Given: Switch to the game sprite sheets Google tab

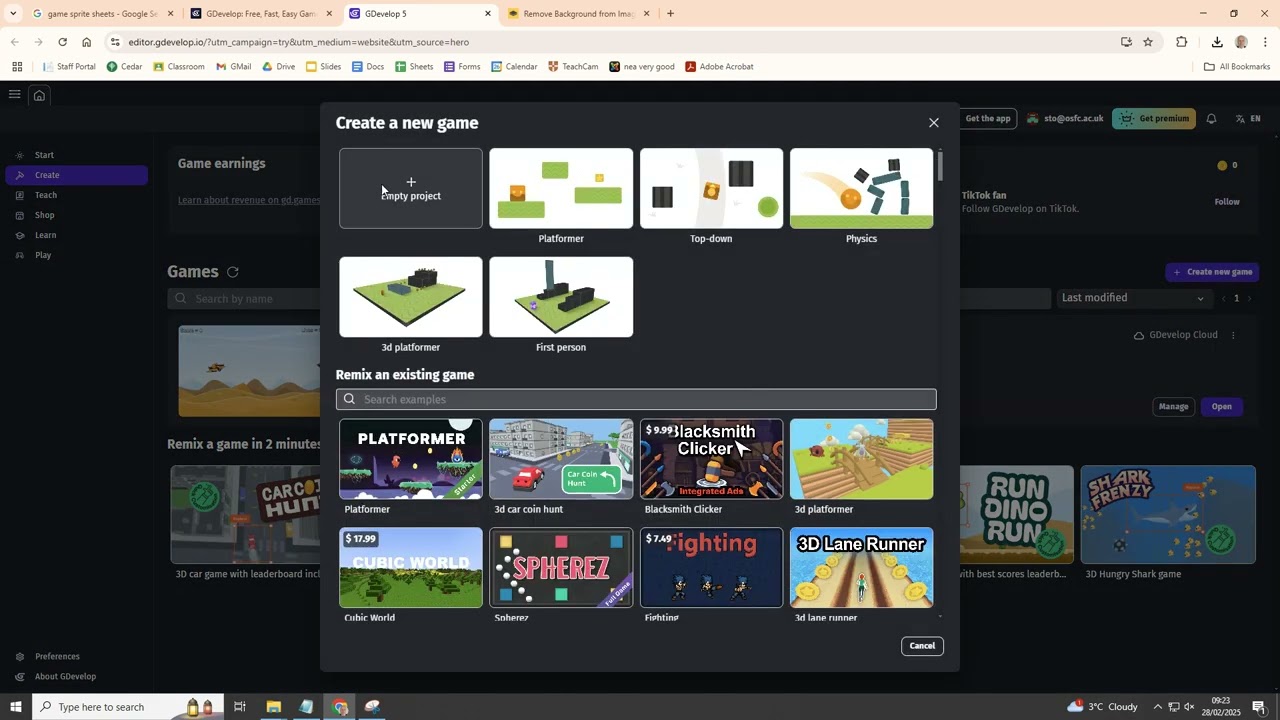Looking at the screenshot, I should [x=102, y=14].
